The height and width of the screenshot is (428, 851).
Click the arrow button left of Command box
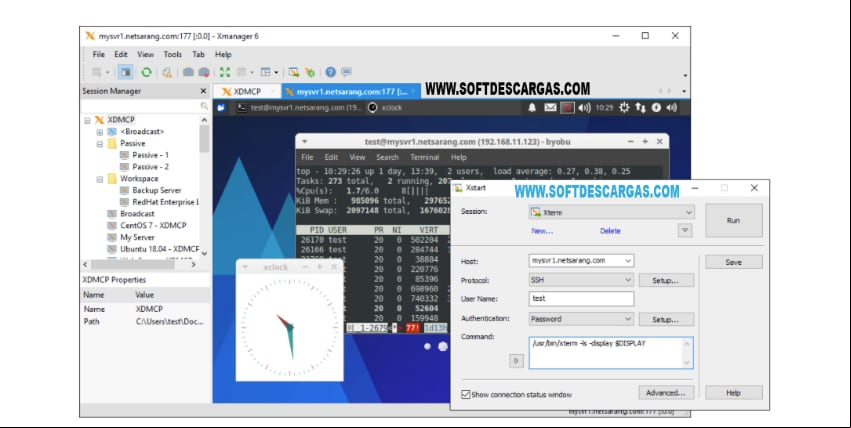point(516,361)
